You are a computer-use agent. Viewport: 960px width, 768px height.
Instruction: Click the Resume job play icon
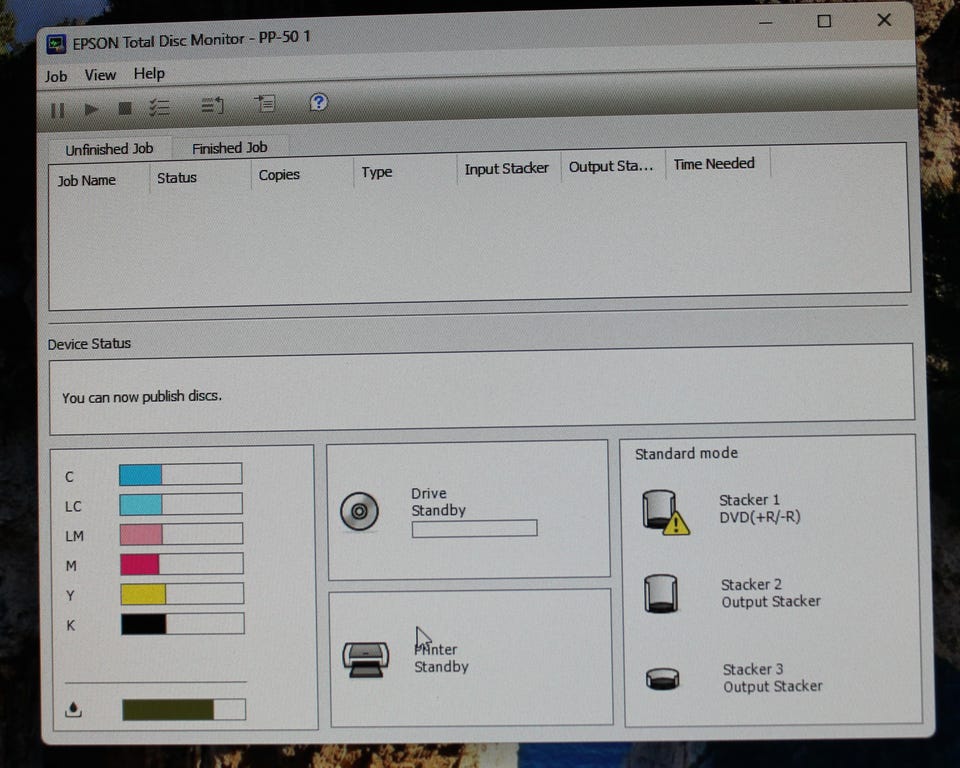tap(91, 109)
